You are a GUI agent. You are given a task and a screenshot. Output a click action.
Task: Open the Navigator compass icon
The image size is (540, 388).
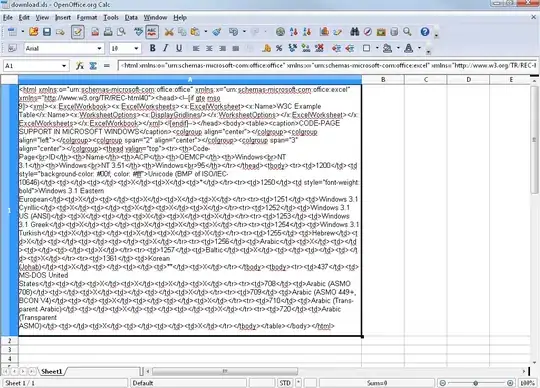(x=368, y=32)
